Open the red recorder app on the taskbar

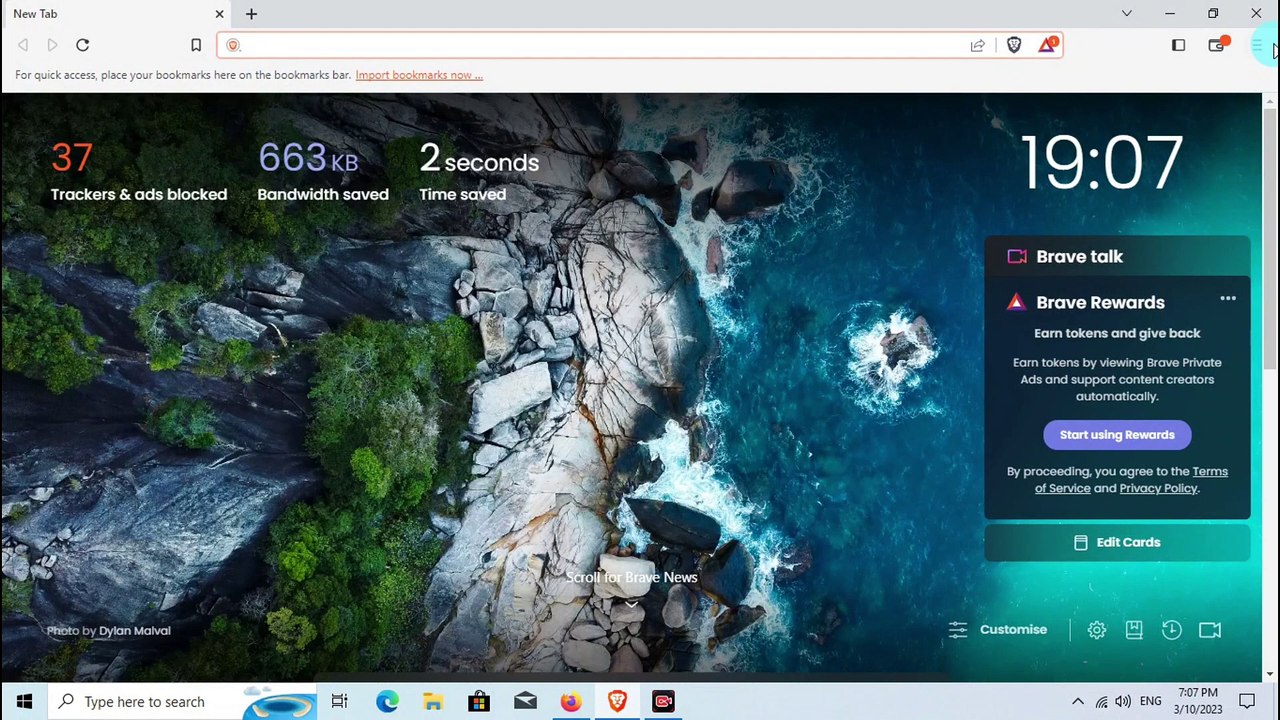(x=663, y=702)
